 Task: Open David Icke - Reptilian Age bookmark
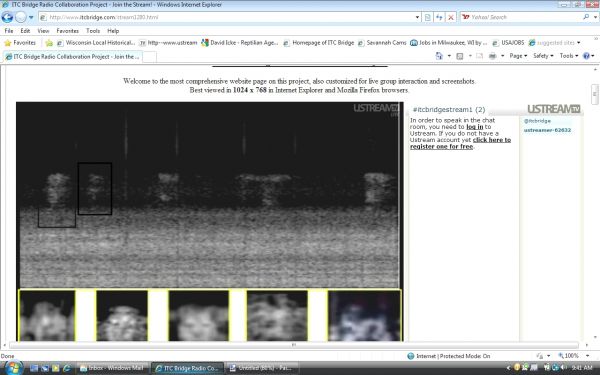coord(240,43)
